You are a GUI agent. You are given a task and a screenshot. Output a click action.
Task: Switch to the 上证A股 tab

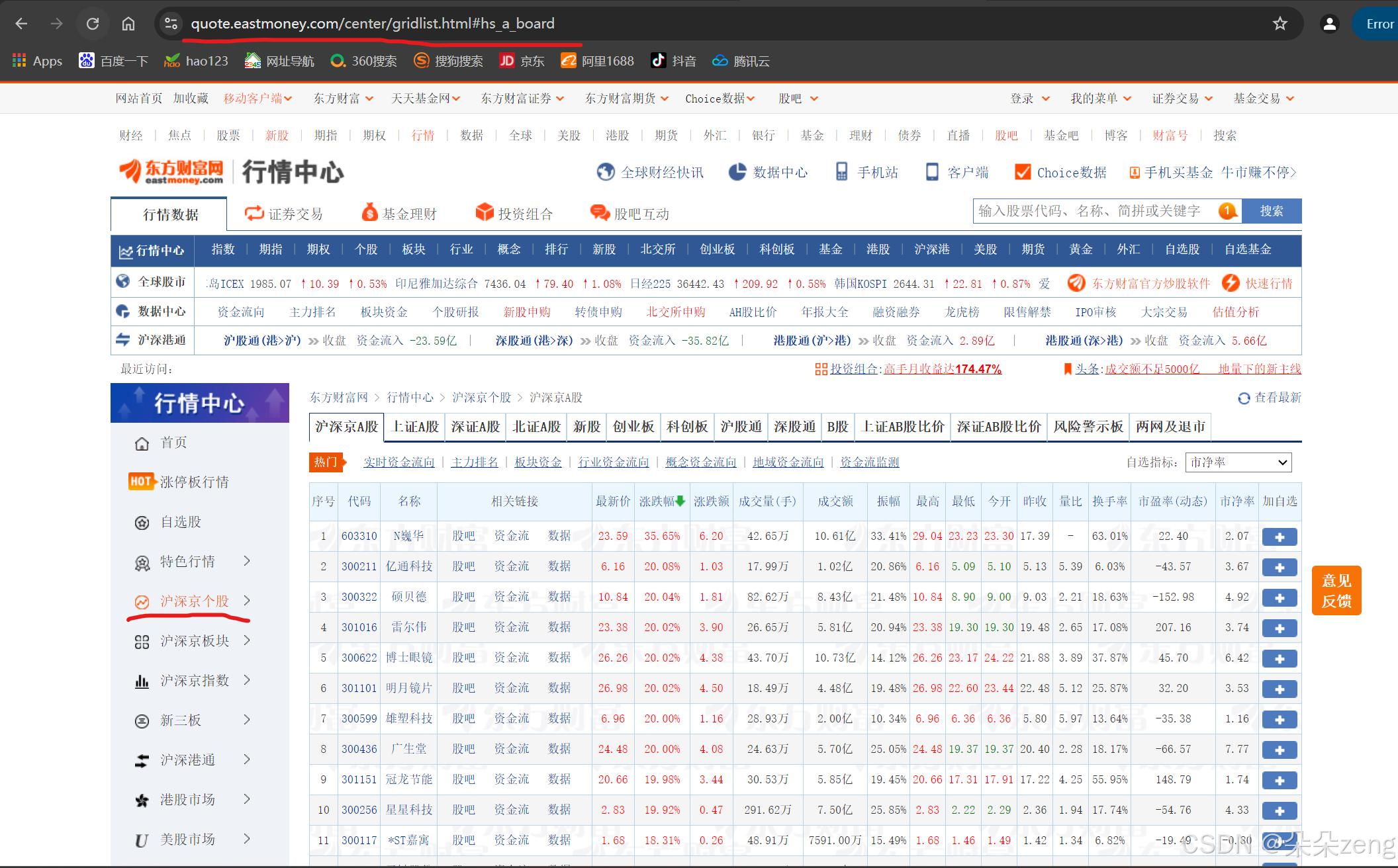click(x=416, y=427)
